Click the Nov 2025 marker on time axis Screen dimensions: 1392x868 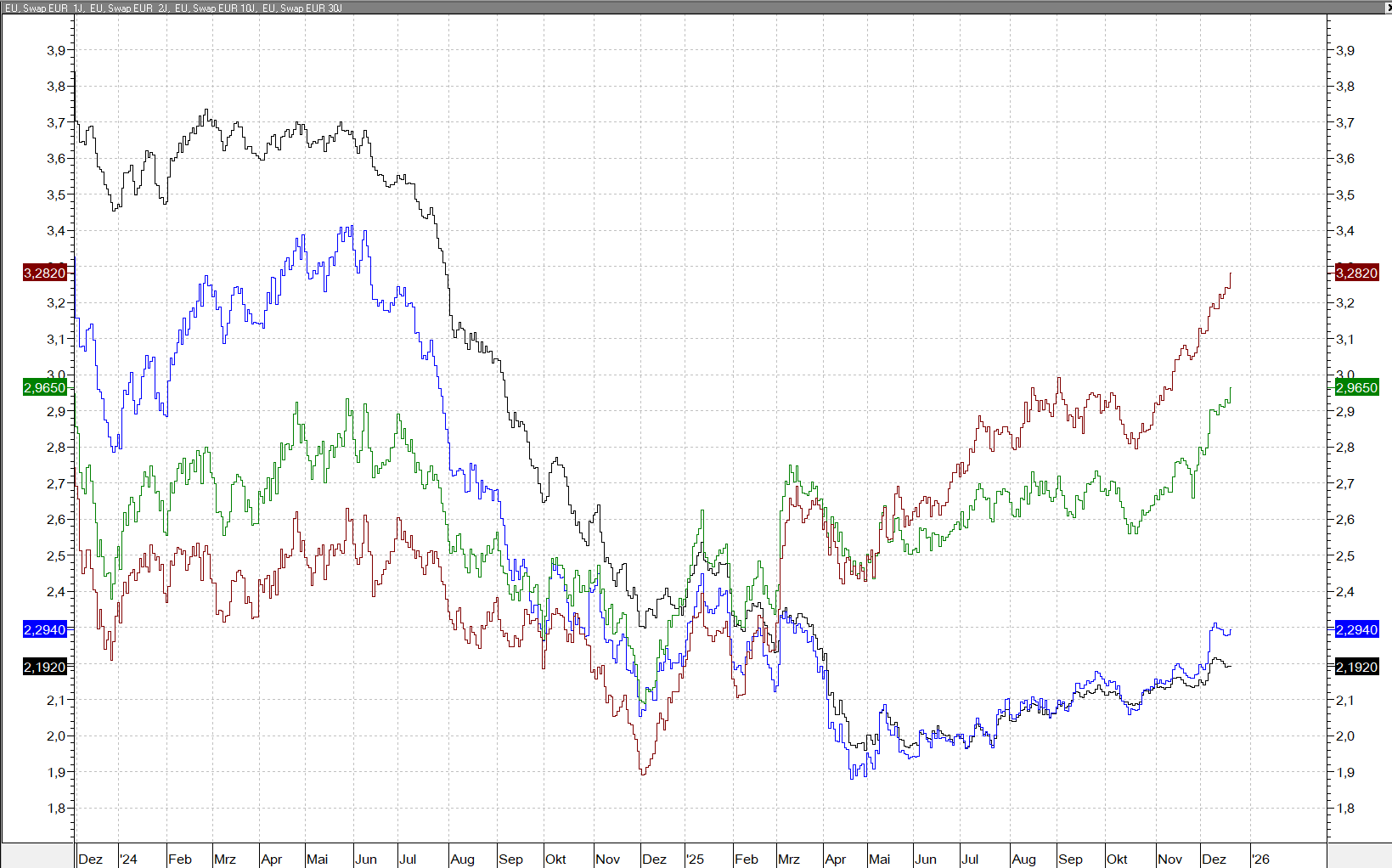coord(1169,859)
